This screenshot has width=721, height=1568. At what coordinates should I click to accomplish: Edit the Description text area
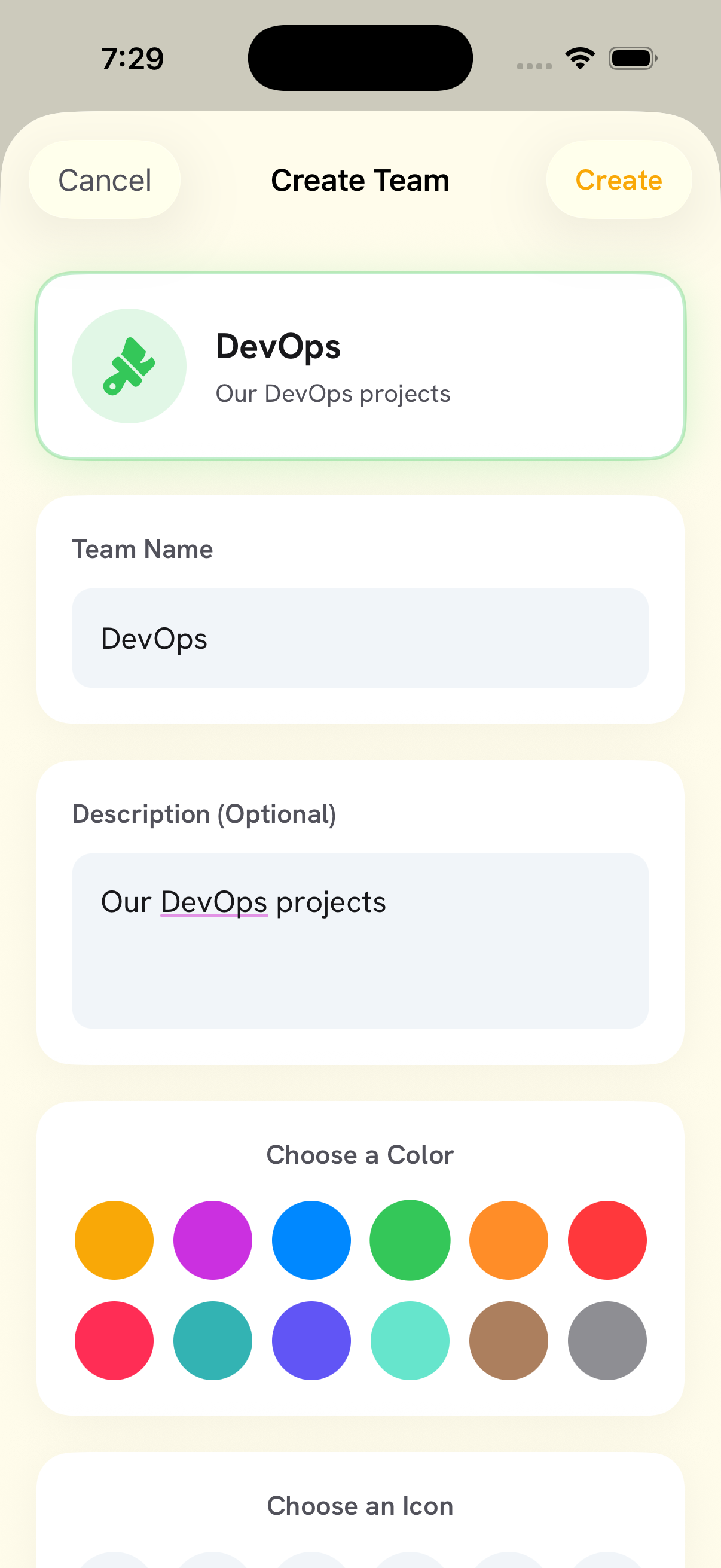(360, 941)
